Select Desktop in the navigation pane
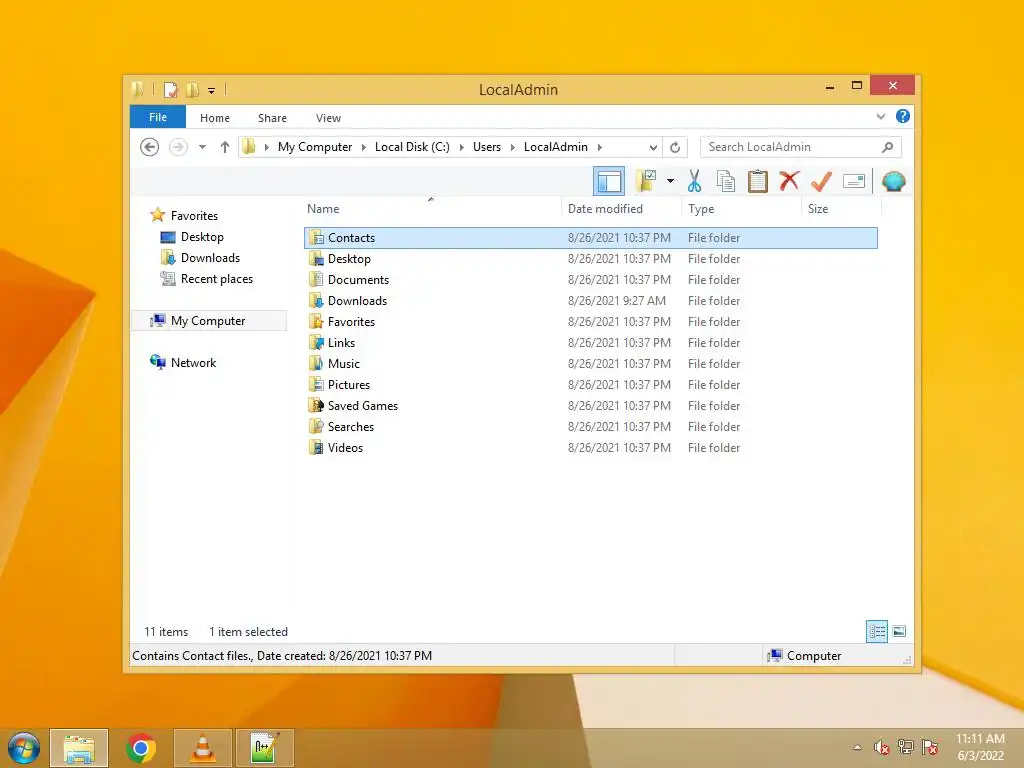 tap(202, 236)
